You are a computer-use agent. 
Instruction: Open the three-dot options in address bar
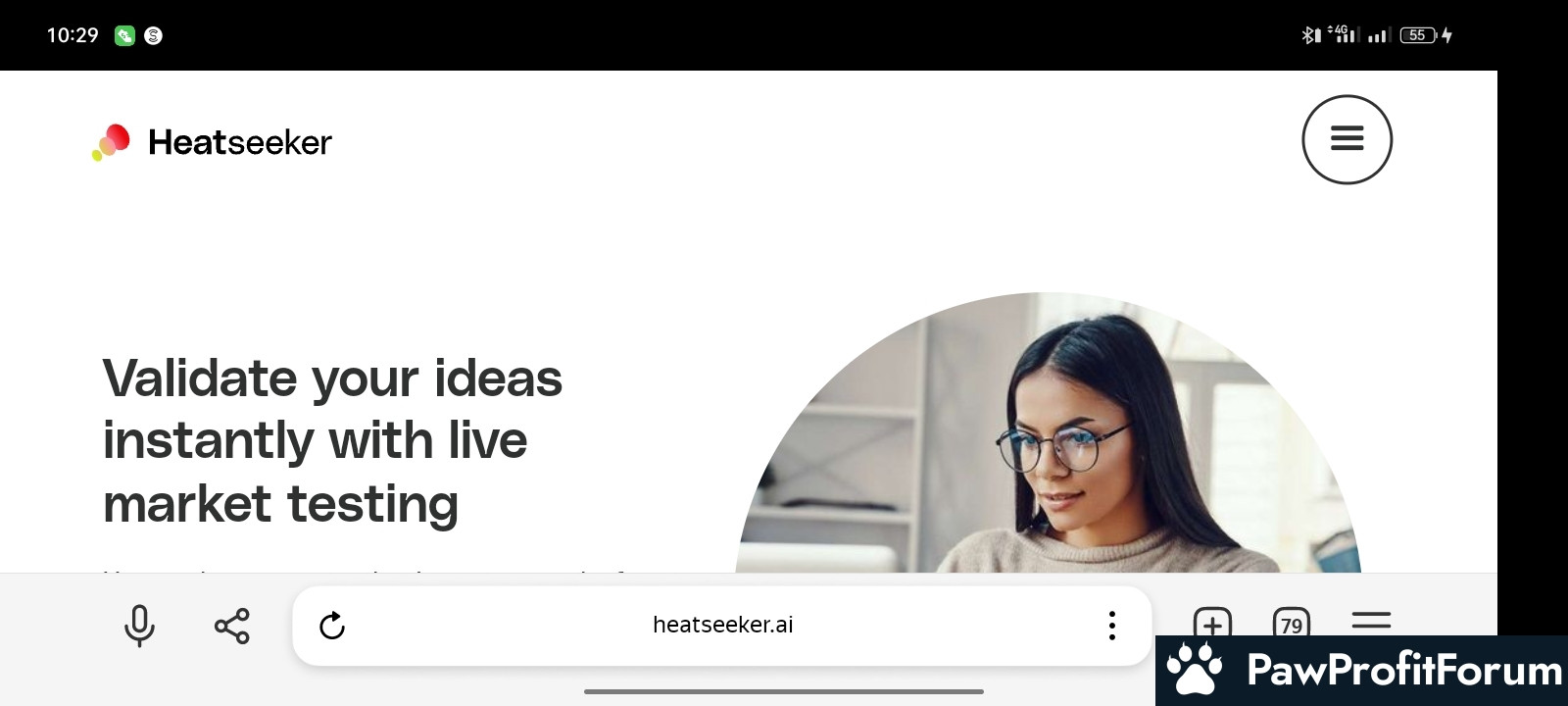(x=1111, y=626)
